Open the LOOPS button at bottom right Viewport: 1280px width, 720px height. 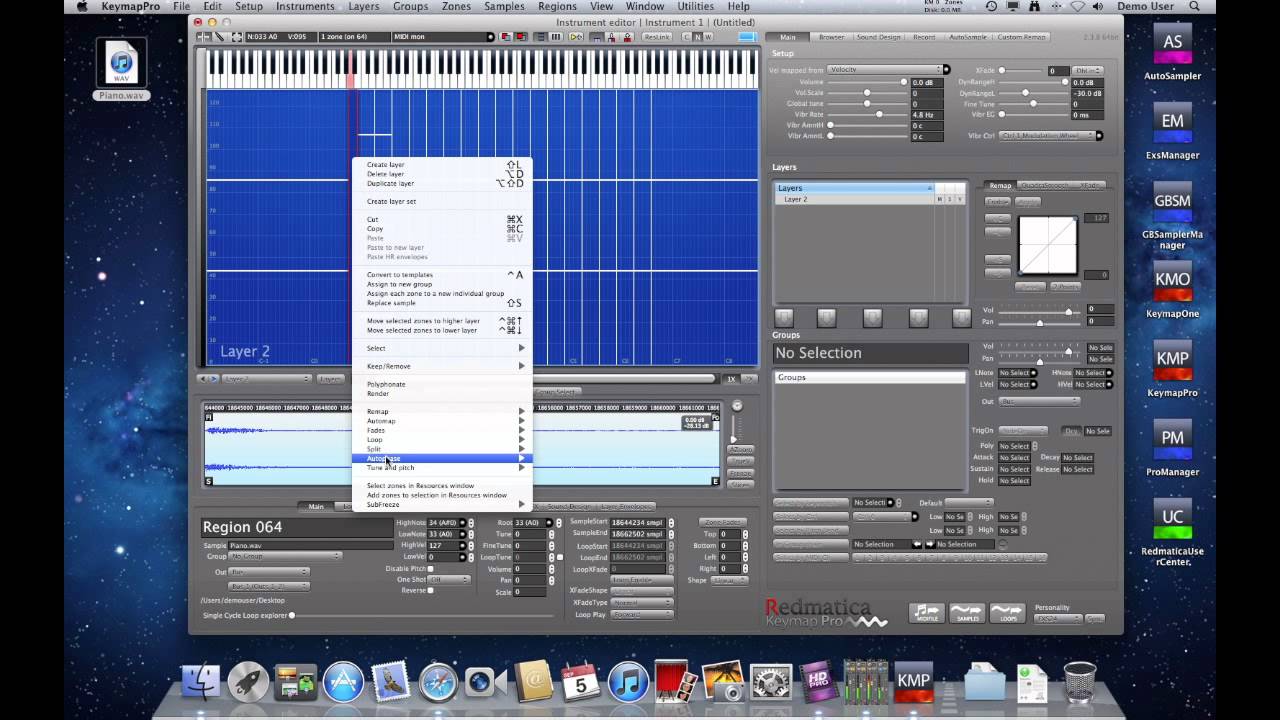[1007, 613]
